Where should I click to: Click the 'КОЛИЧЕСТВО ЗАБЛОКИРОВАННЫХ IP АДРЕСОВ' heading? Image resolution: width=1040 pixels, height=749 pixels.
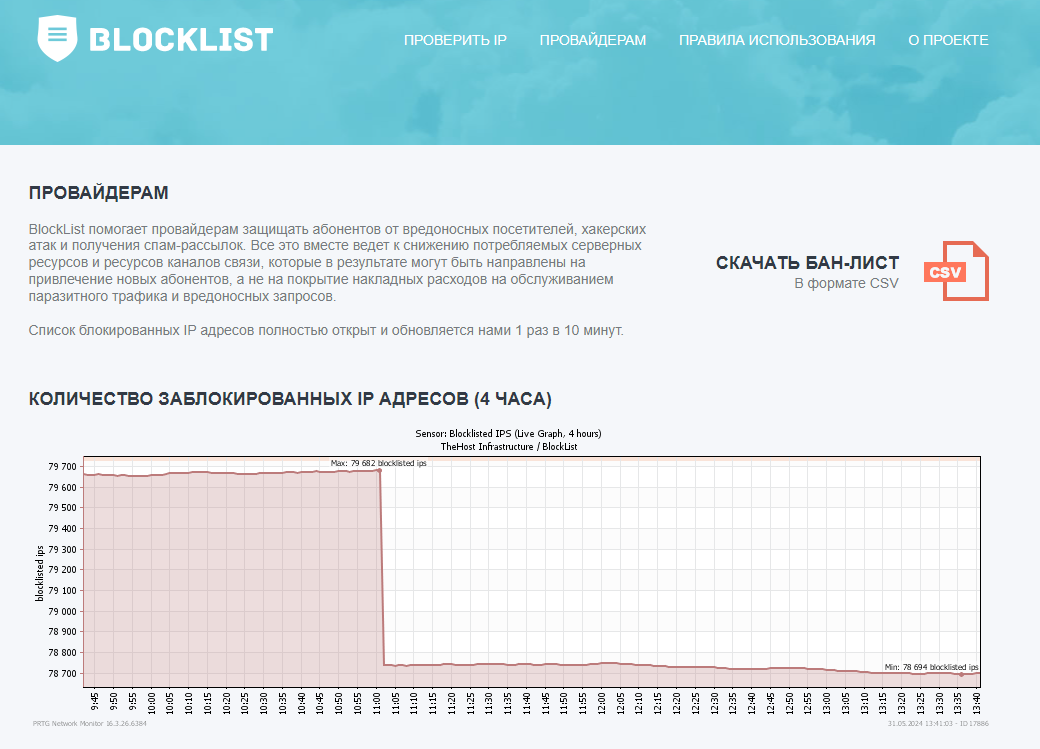click(290, 399)
